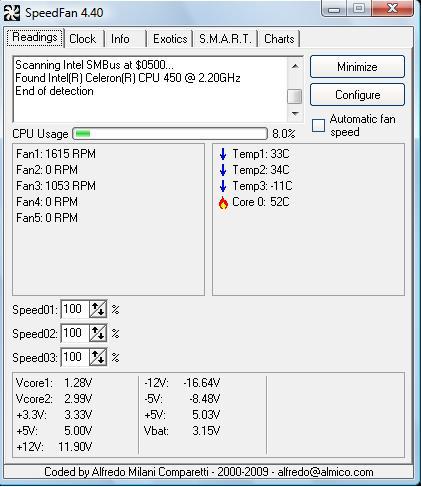Maximize the SpeedFan window
421x487 pixels.
coord(359,8)
